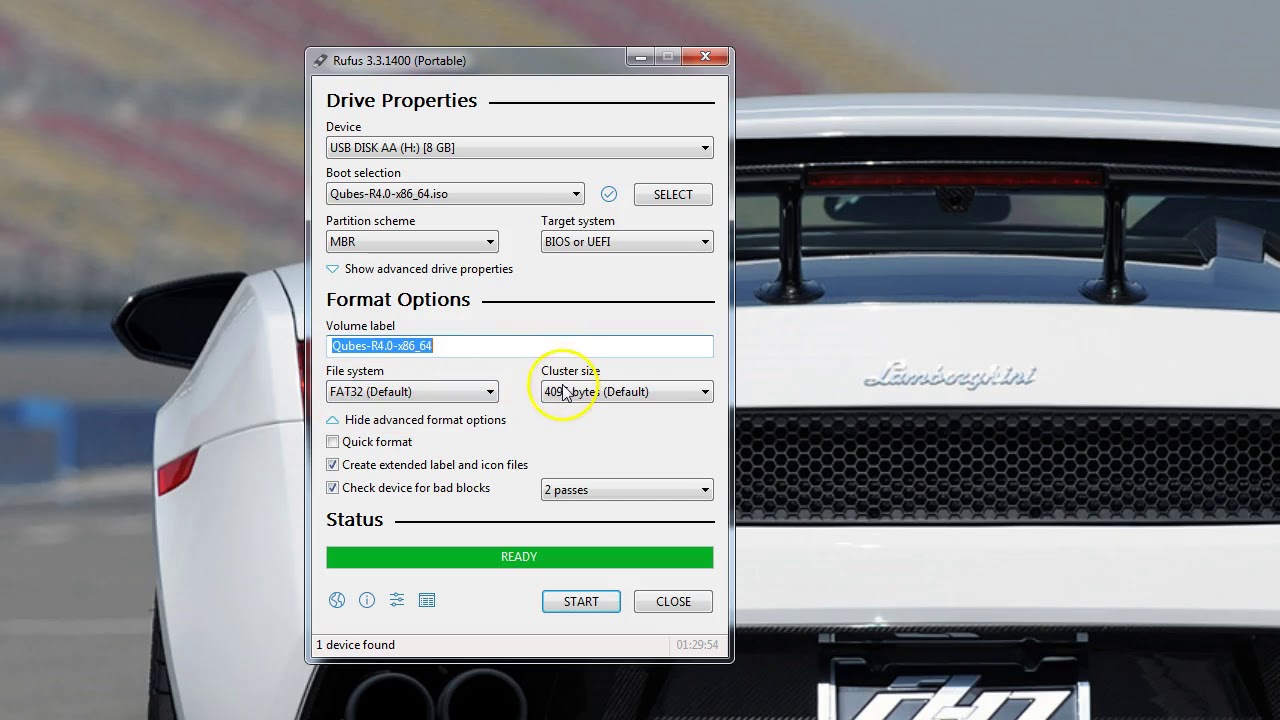Uncheck Check device for bad blocks
This screenshot has width=1280, height=720.
click(333, 488)
